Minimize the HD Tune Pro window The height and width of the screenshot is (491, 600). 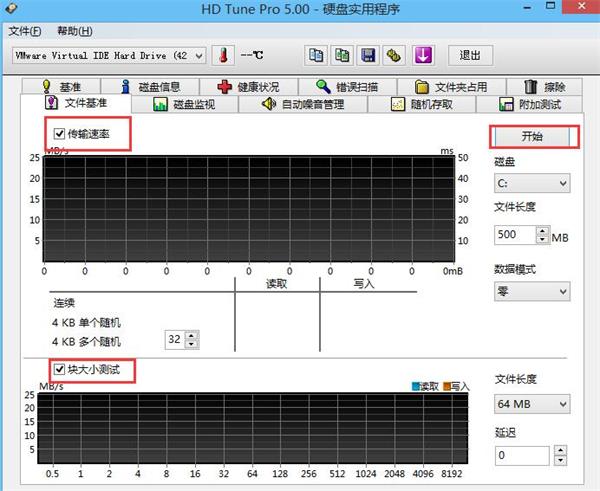pyautogui.click(x=527, y=7)
